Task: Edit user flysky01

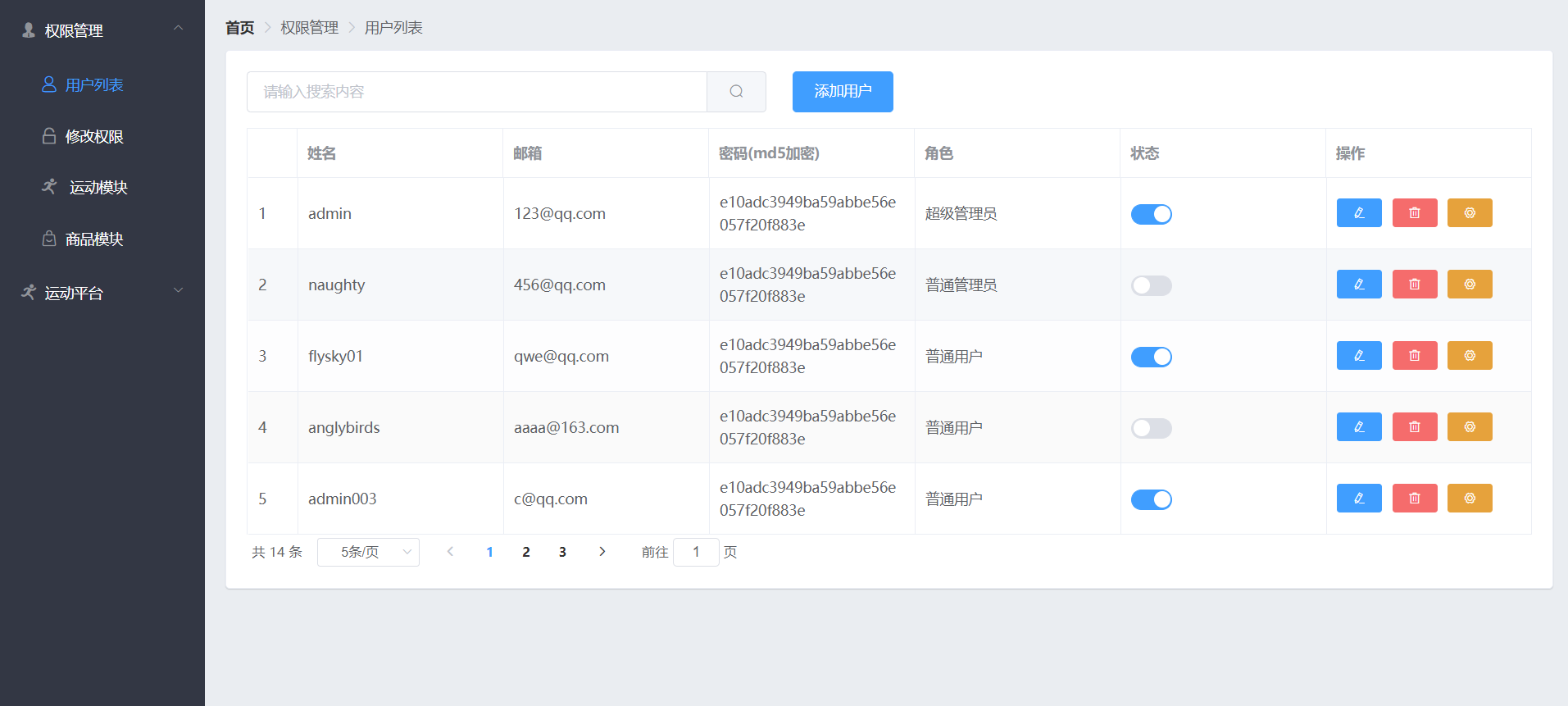Action: 1359,356
